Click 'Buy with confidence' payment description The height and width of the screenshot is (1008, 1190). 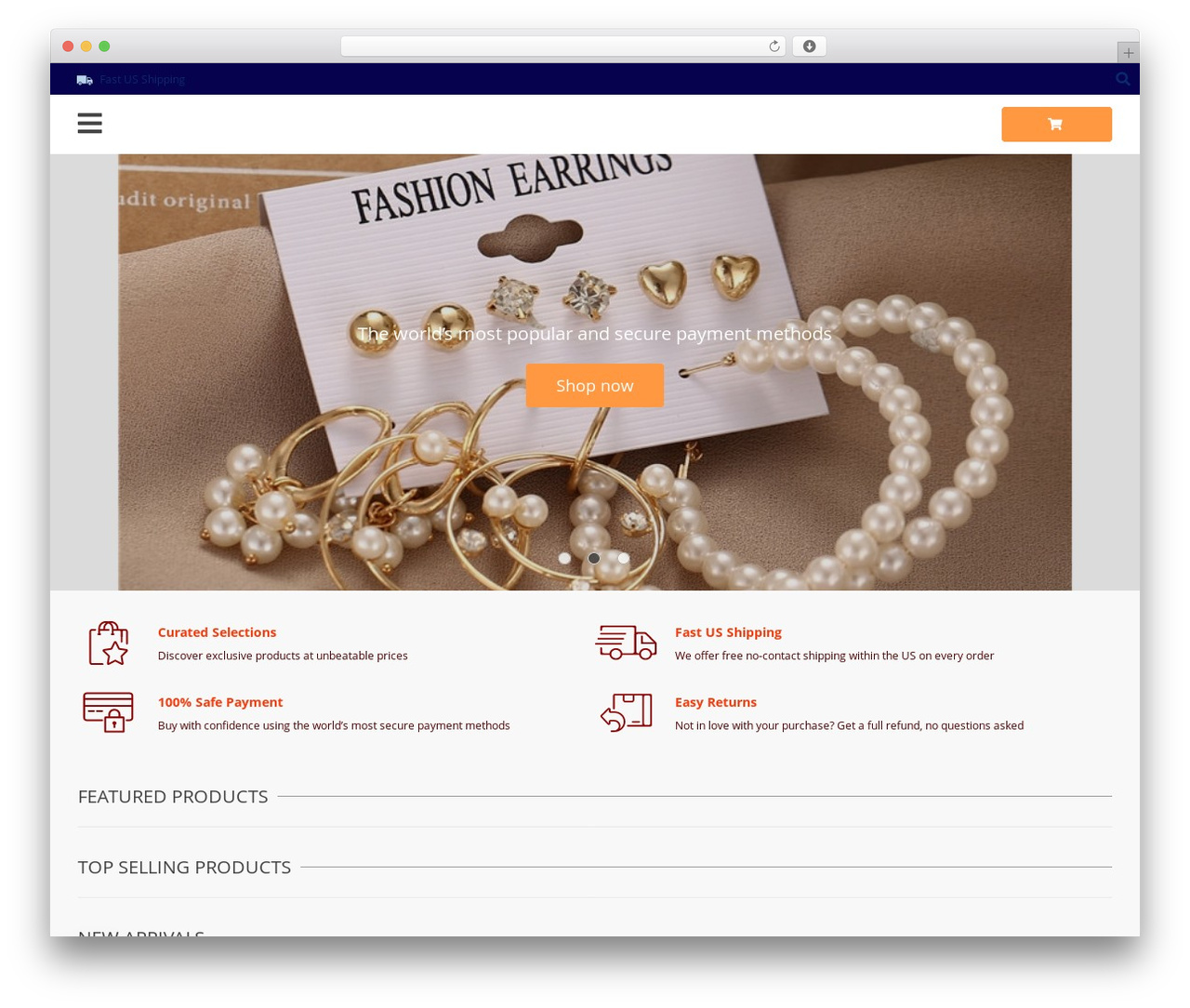coord(334,725)
